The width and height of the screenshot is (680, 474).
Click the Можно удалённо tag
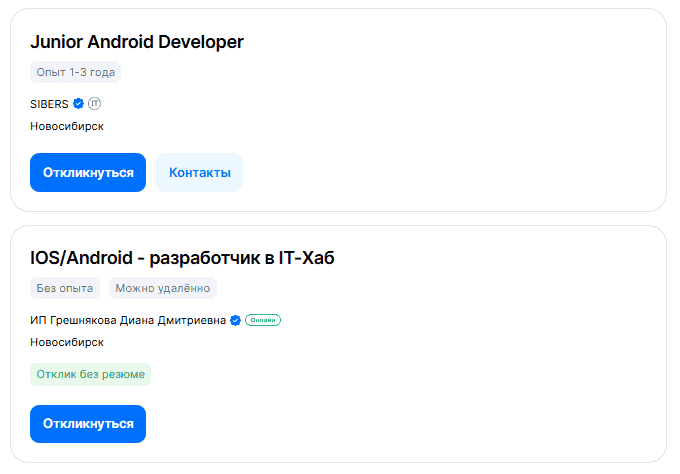point(162,288)
